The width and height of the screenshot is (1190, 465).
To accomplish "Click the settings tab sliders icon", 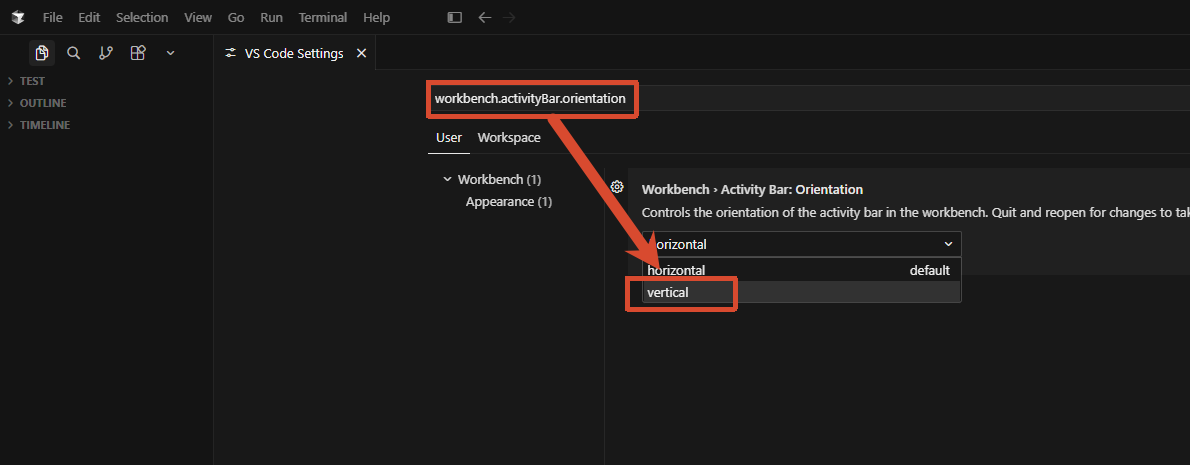I will point(230,54).
